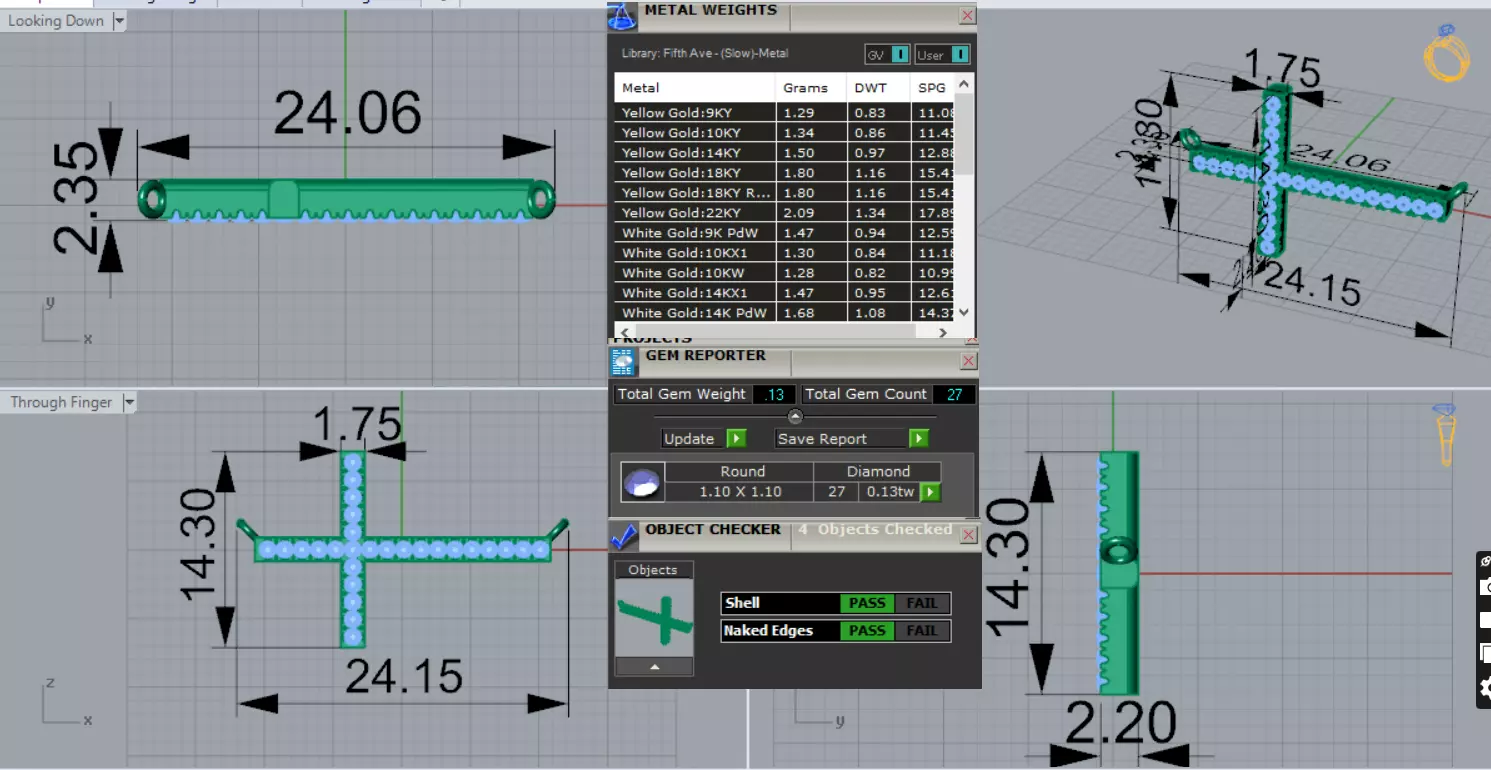
Task: Click metal table left scroll arrow
Action: pyautogui.click(x=624, y=331)
